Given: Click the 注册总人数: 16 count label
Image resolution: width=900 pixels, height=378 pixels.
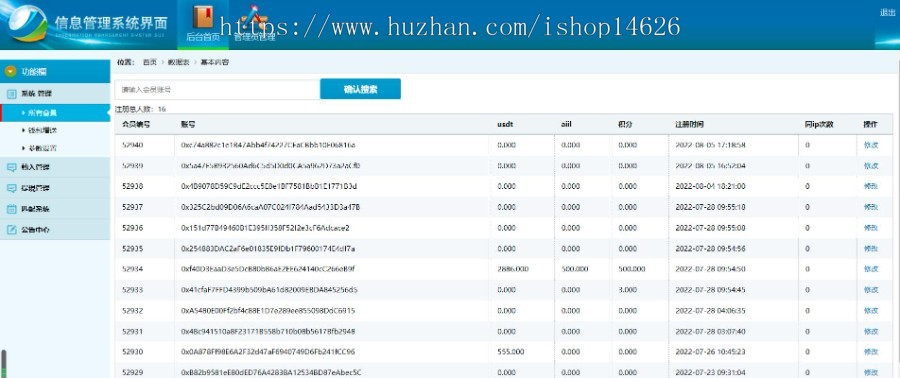Looking at the screenshot, I should (141, 109).
